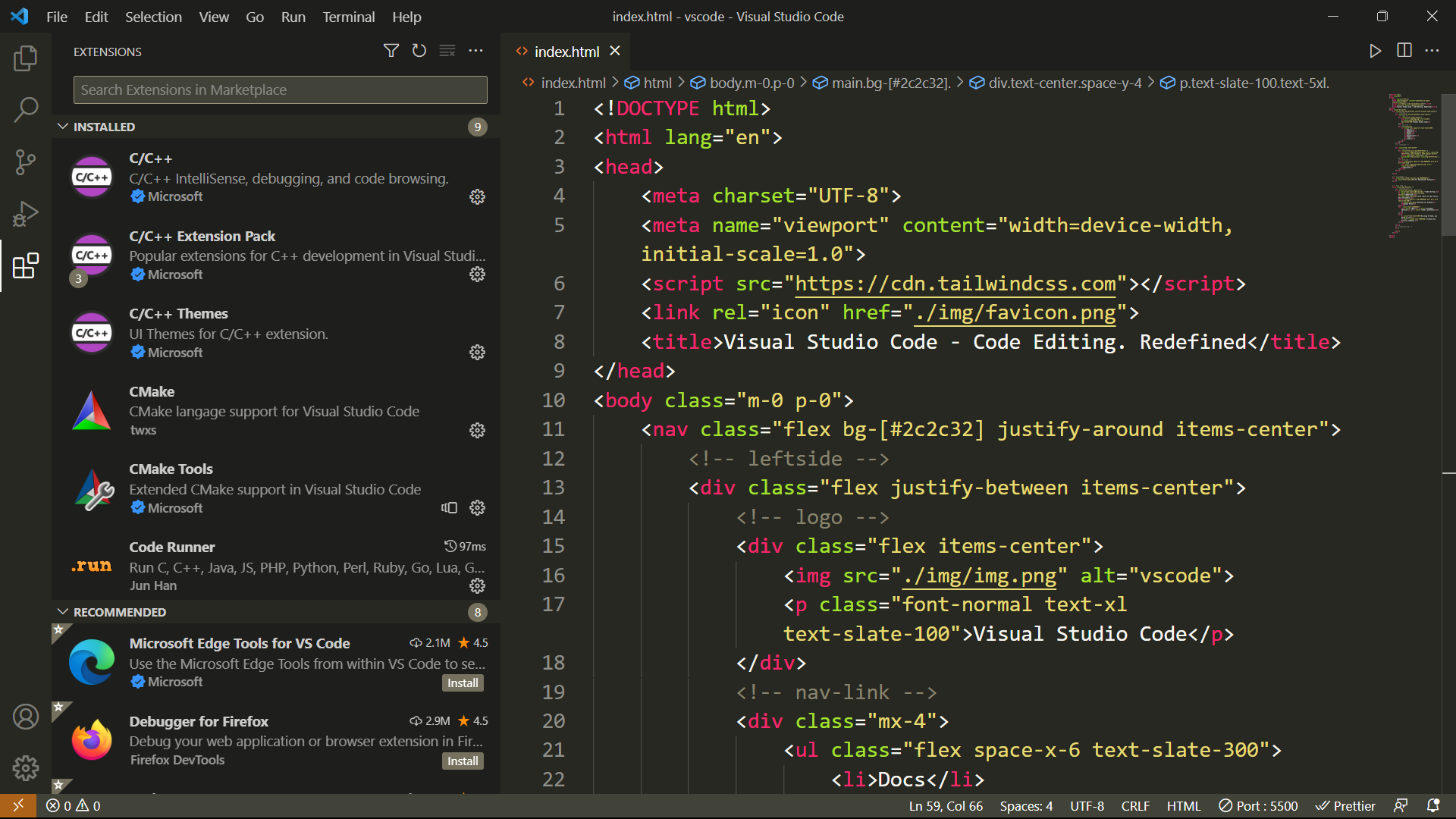This screenshot has width=1456, height=819.
Task: Open editor more actions ellipsis
Action: 1432,51
